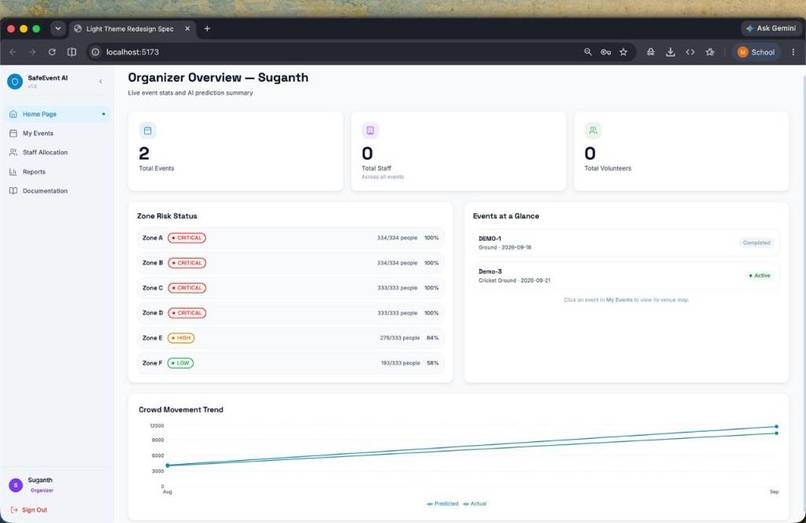
Task: Select the Light Theme Redesign Spec tab
Action: 131,29
